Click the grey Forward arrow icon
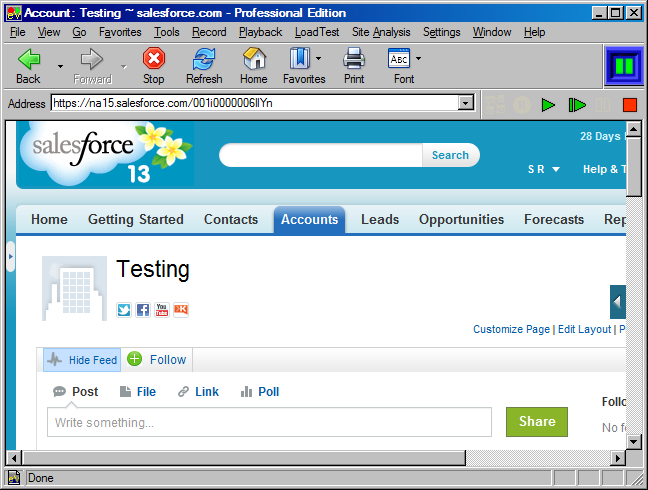This screenshot has width=648, height=490. click(x=92, y=59)
